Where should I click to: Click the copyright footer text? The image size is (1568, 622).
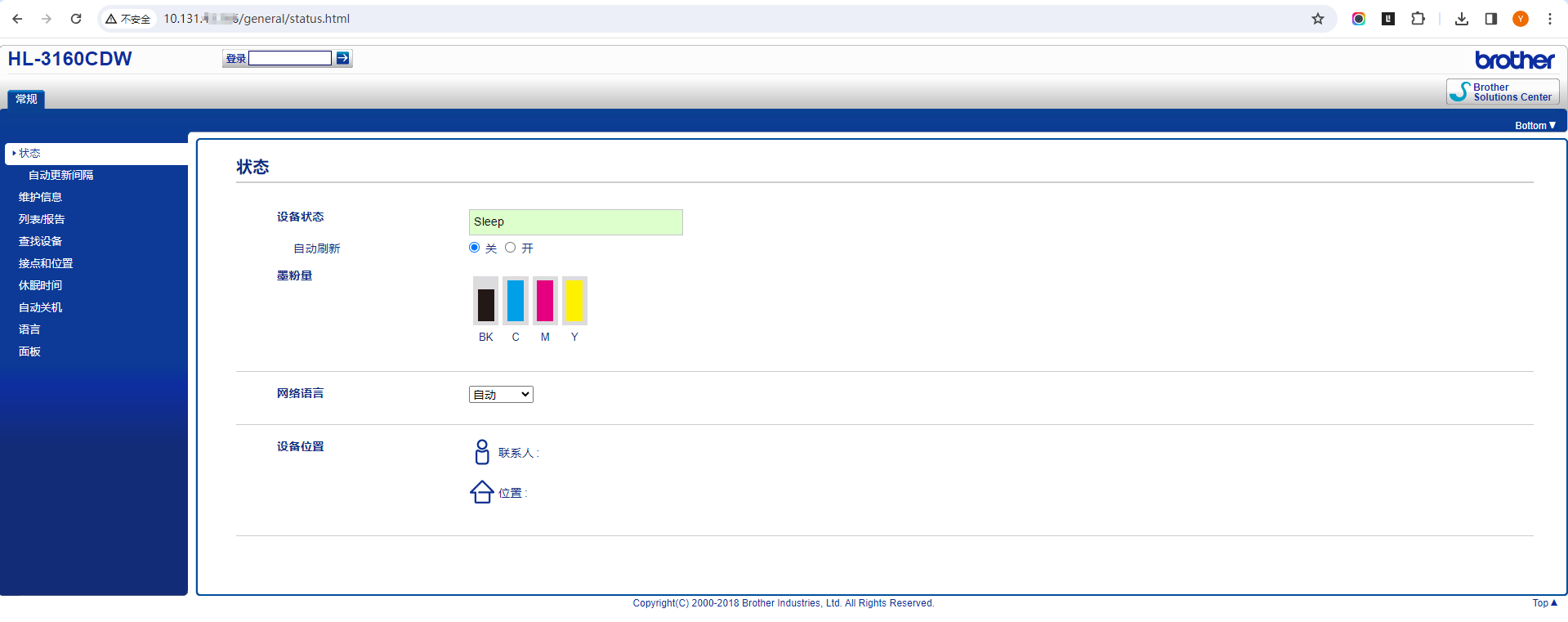pyautogui.click(x=783, y=603)
